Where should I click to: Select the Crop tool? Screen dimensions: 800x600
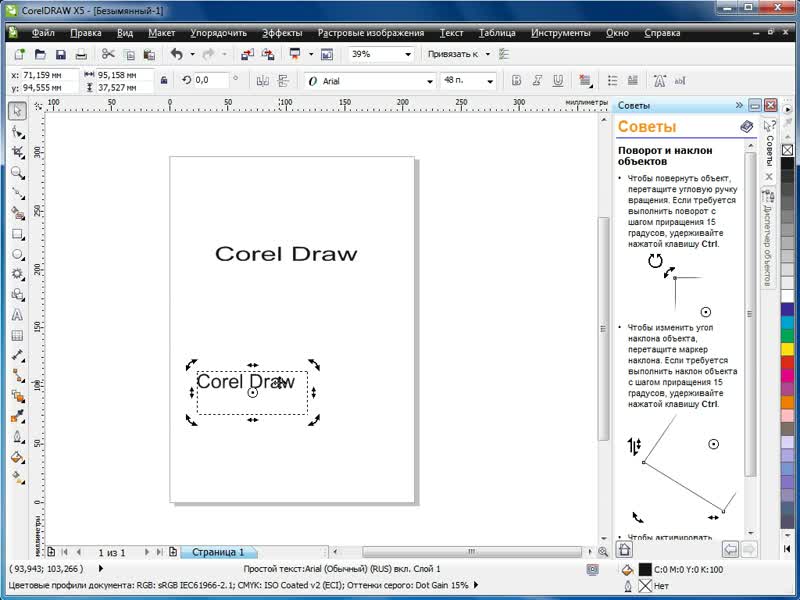[17, 152]
